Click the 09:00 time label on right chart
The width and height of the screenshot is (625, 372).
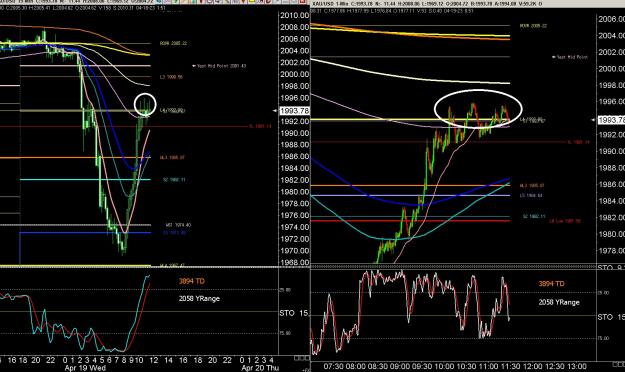pyautogui.click(x=399, y=366)
